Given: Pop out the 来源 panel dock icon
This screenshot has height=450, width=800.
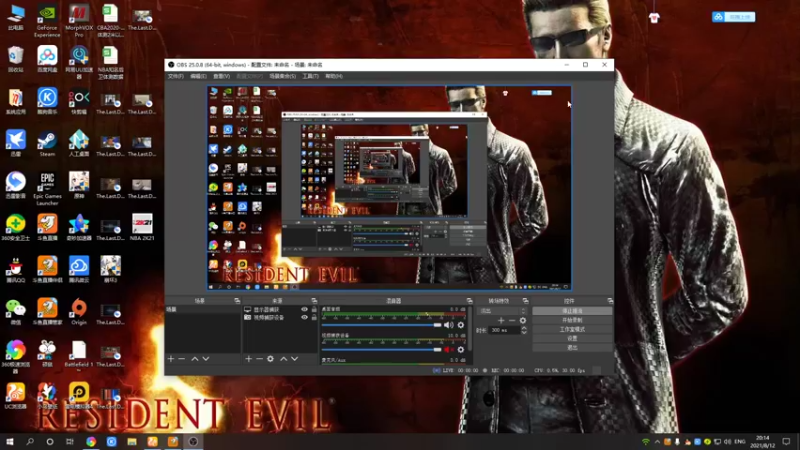Looking at the screenshot, I should pos(314,301).
